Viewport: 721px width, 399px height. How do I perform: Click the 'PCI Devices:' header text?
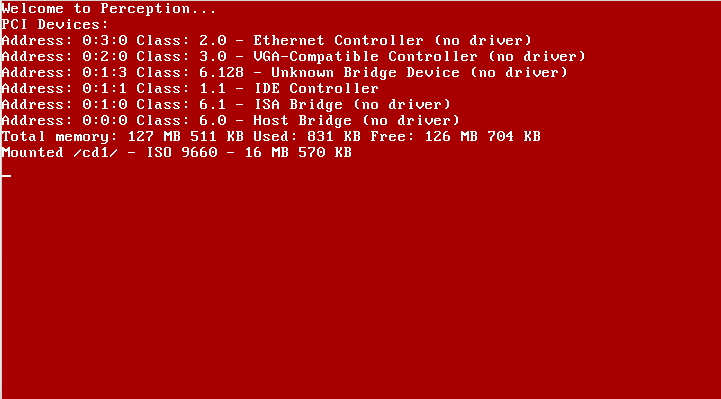55,24
